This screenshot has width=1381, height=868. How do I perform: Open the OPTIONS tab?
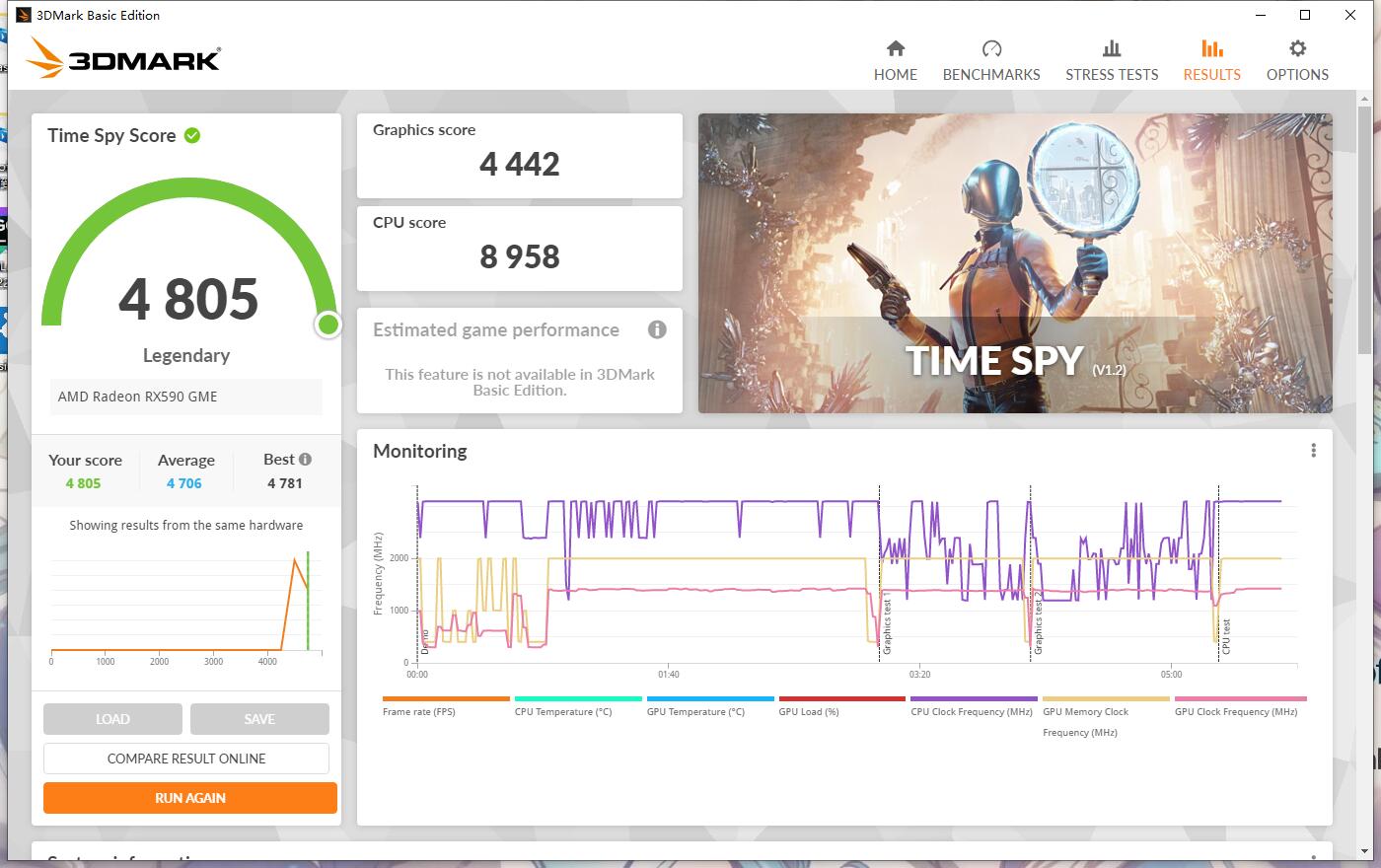[1297, 61]
